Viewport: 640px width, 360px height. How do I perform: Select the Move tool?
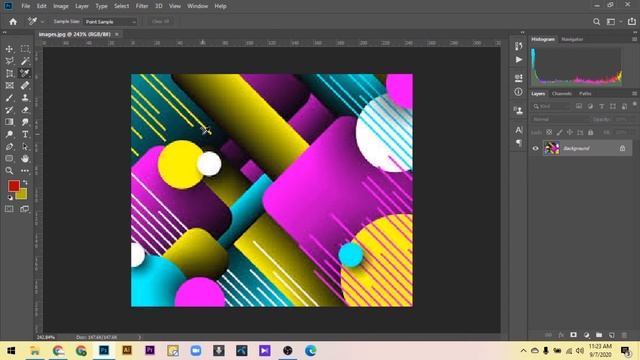point(9,49)
